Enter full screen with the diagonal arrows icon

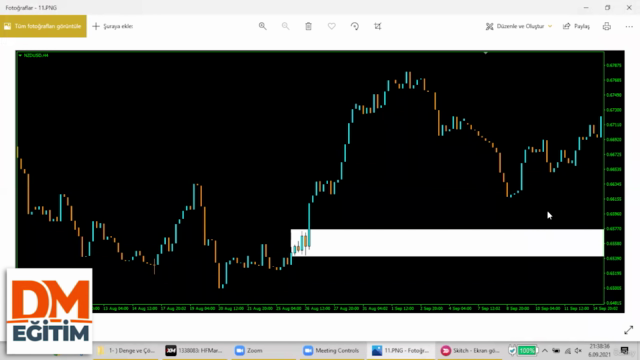coord(629,330)
